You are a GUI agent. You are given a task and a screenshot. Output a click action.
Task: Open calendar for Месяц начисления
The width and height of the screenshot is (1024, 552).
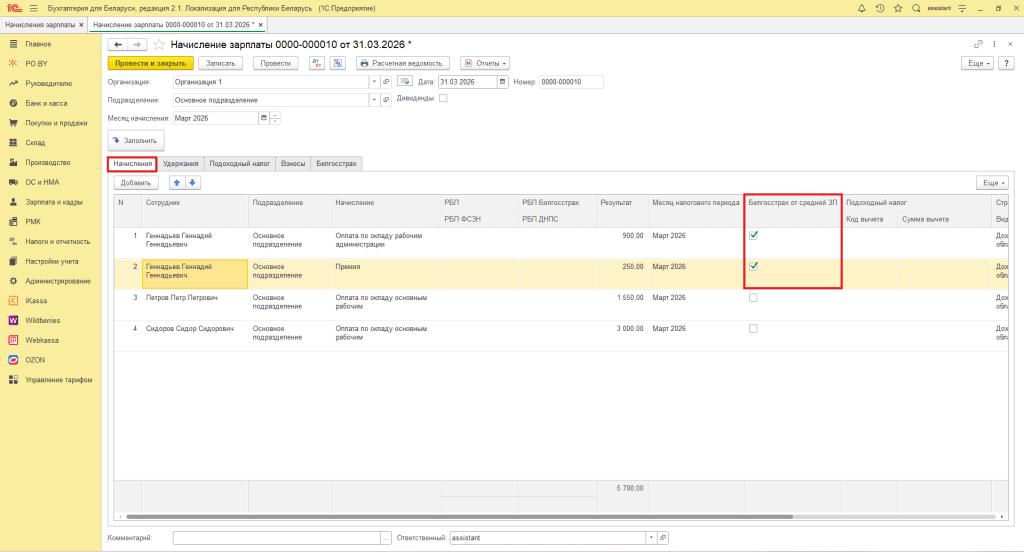[x=264, y=118]
